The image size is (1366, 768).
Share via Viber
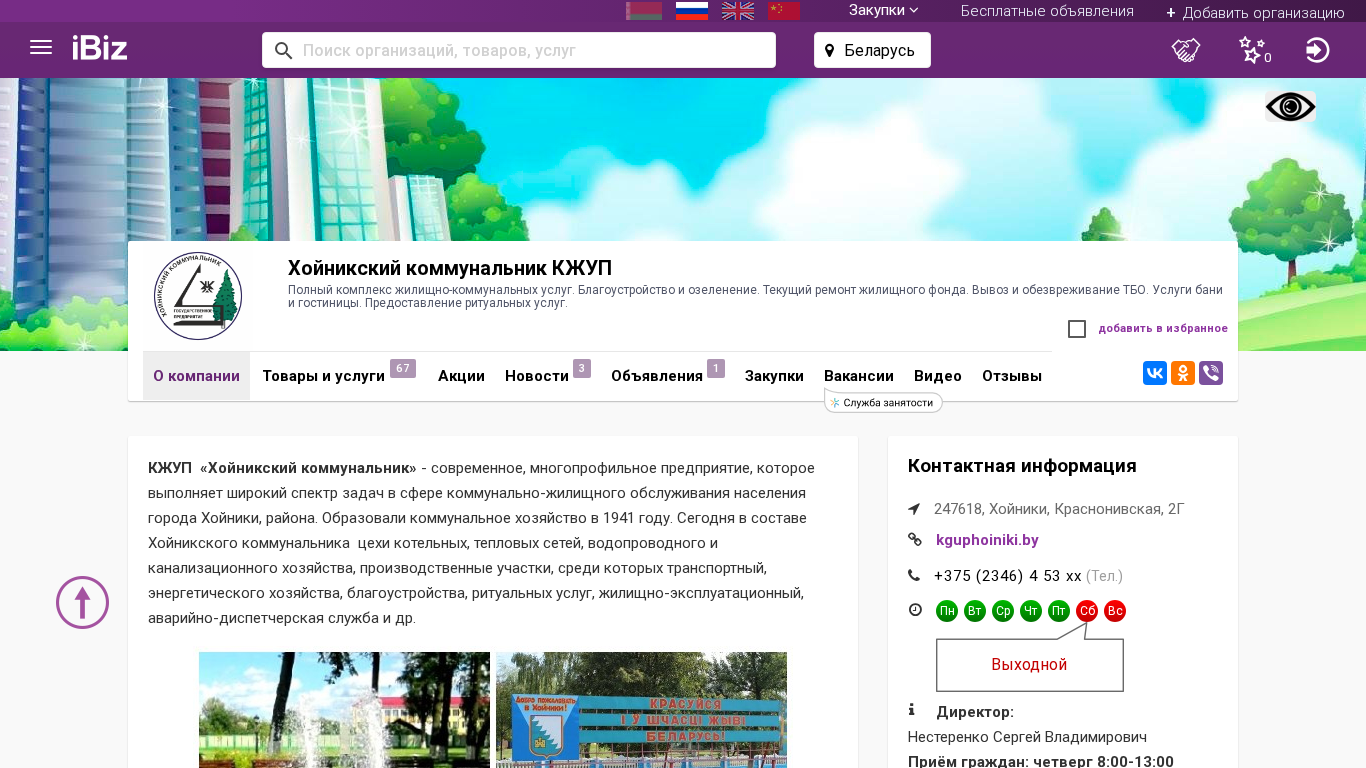click(1211, 373)
